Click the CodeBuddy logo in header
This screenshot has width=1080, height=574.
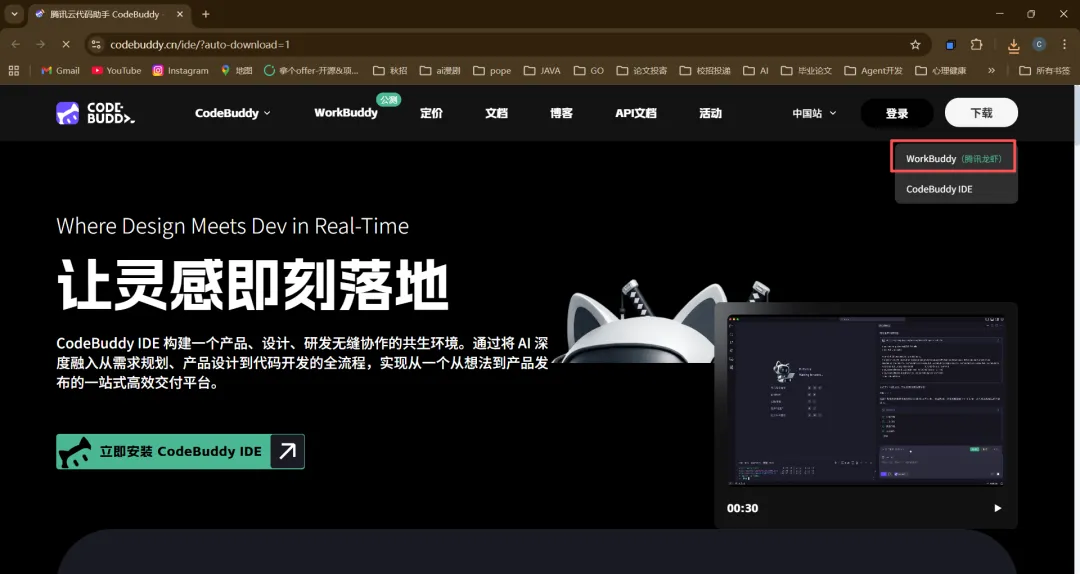[96, 113]
